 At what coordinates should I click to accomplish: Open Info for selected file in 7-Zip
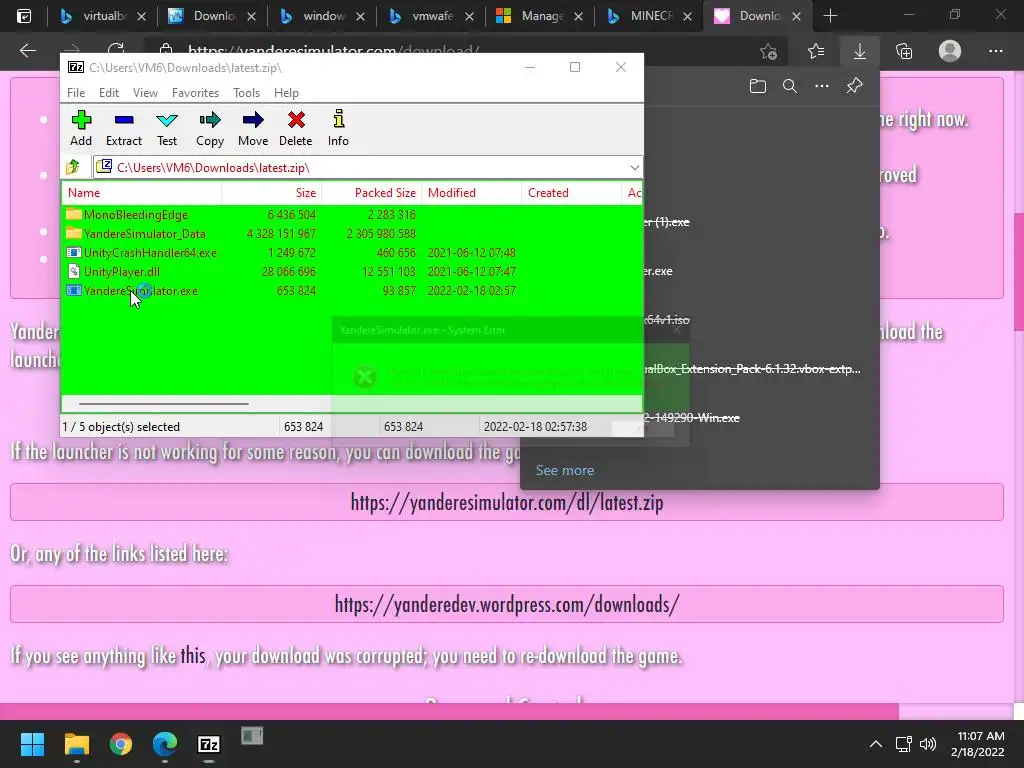coord(338,128)
